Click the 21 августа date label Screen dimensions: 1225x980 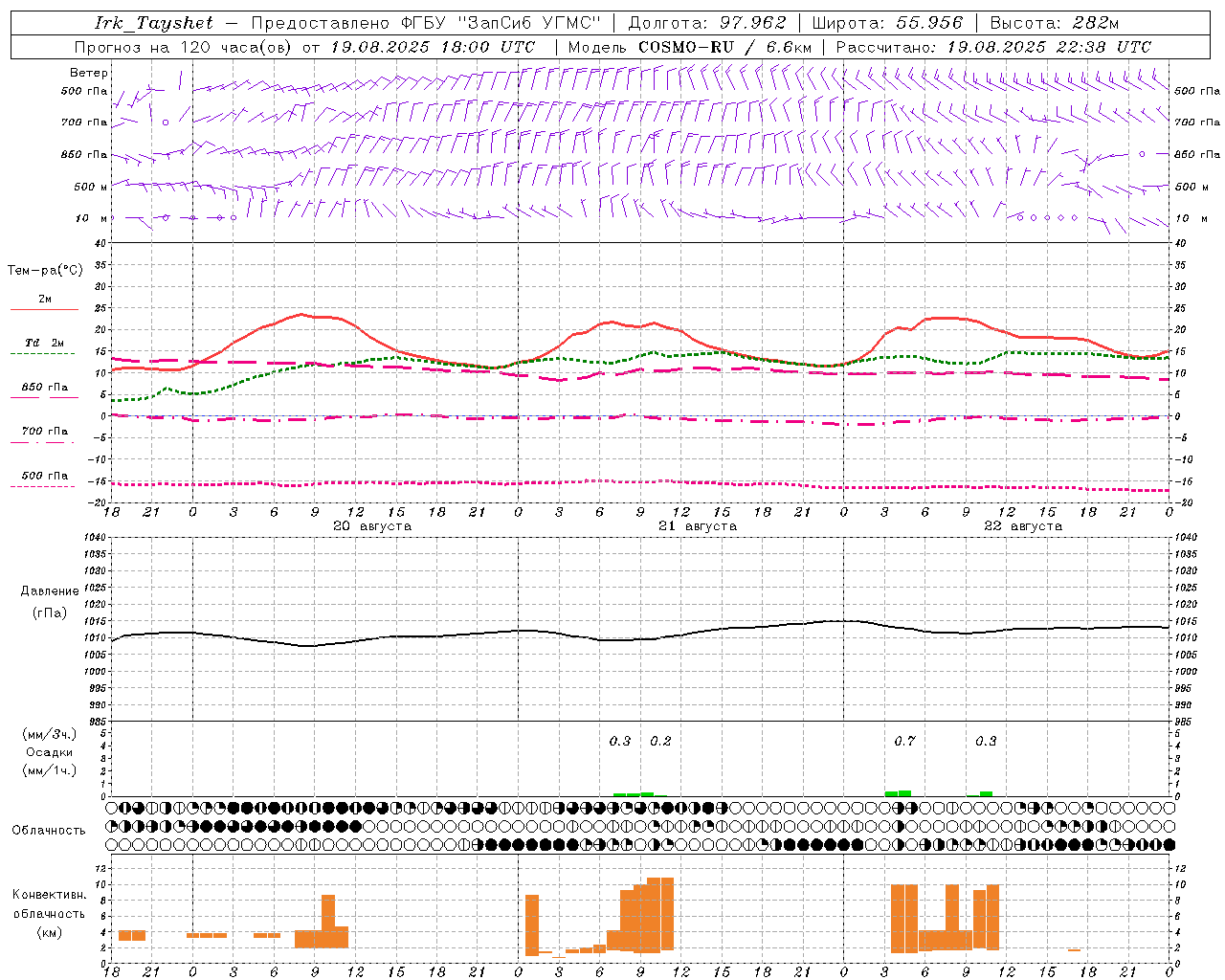tap(698, 526)
